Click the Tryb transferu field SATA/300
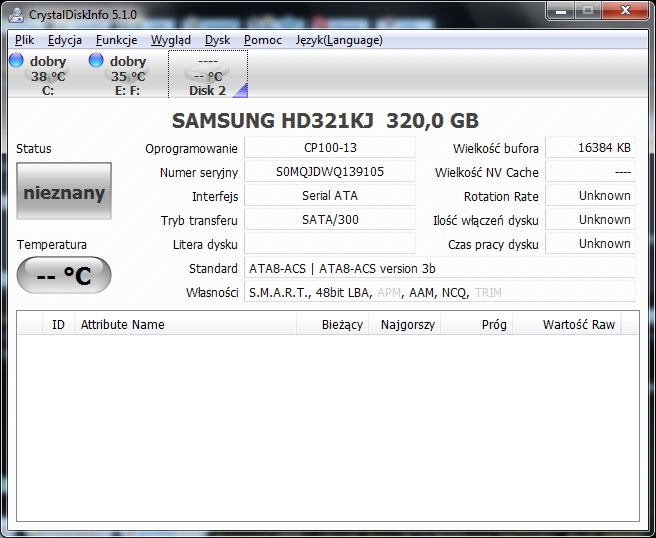 330,220
